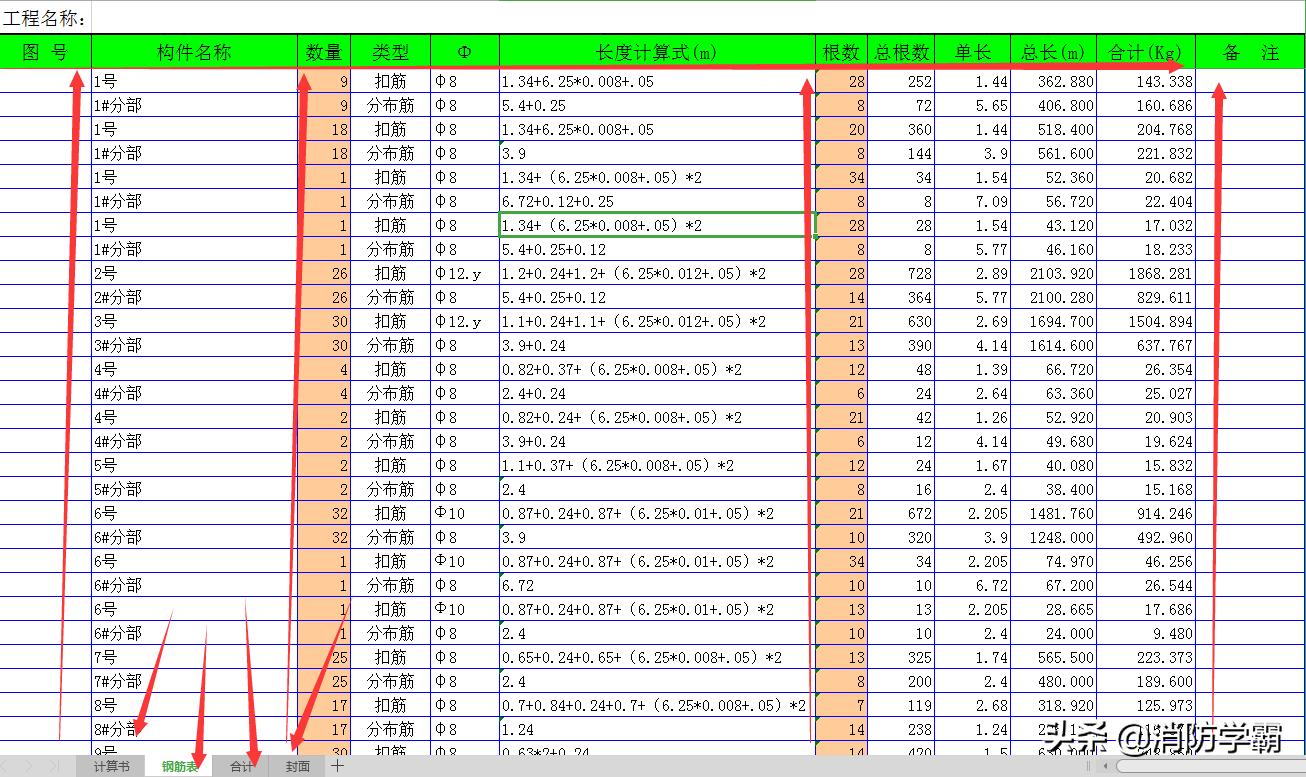Switch to the 计算书 sheet tab
1306x777 pixels.
[x=110, y=765]
